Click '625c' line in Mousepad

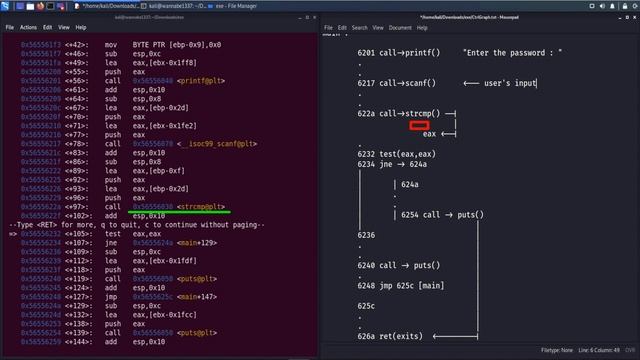[366, 306]
